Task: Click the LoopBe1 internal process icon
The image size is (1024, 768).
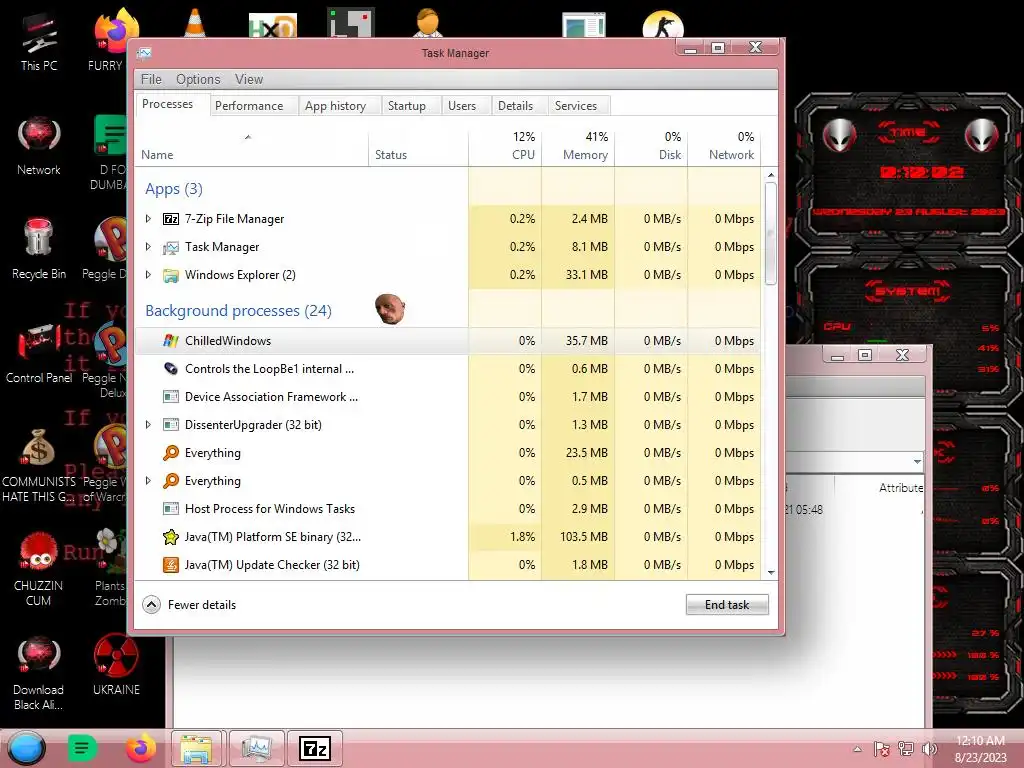Action: point(170,368)
